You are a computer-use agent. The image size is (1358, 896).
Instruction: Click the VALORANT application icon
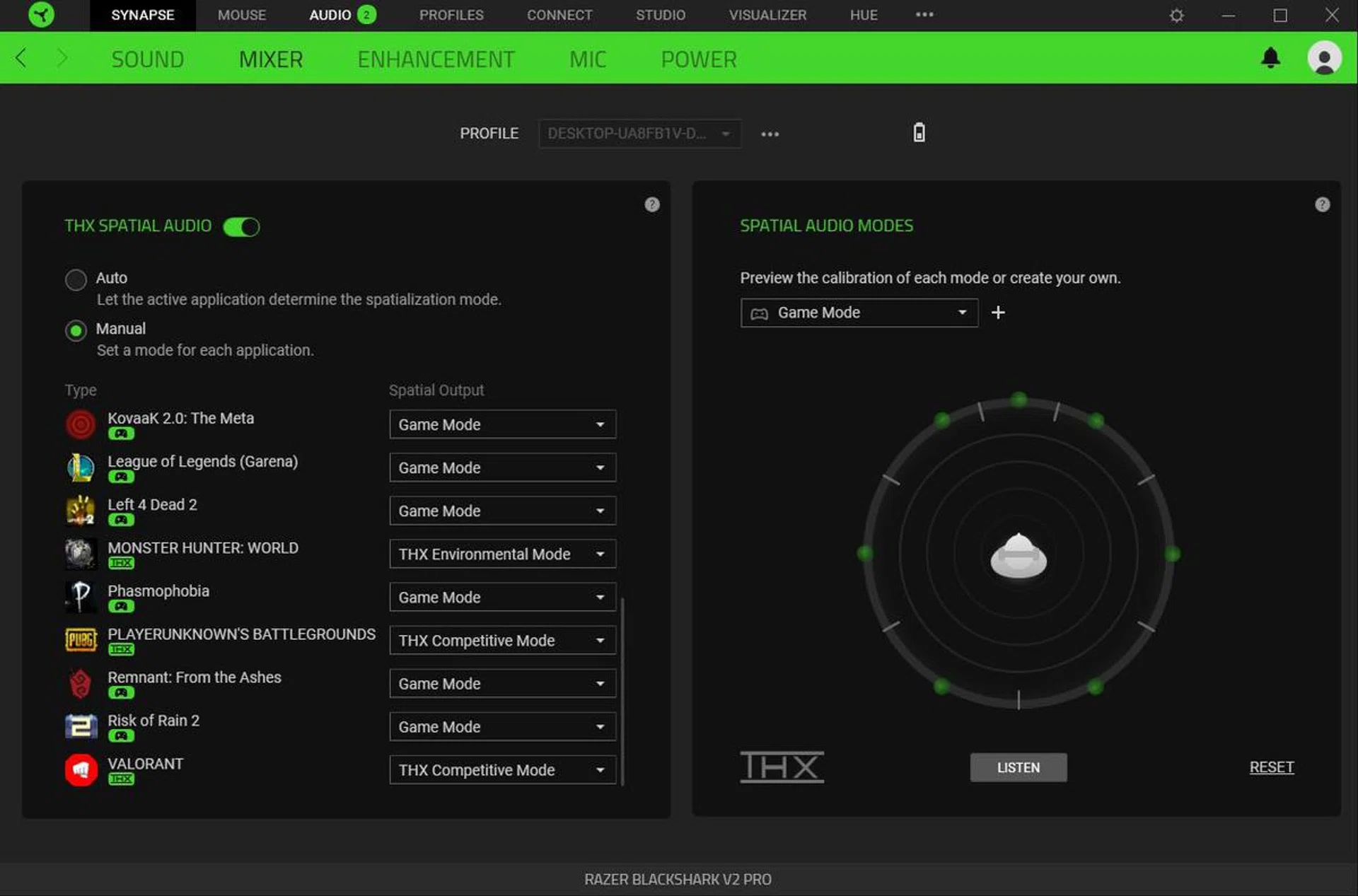(x=81, y=770)
